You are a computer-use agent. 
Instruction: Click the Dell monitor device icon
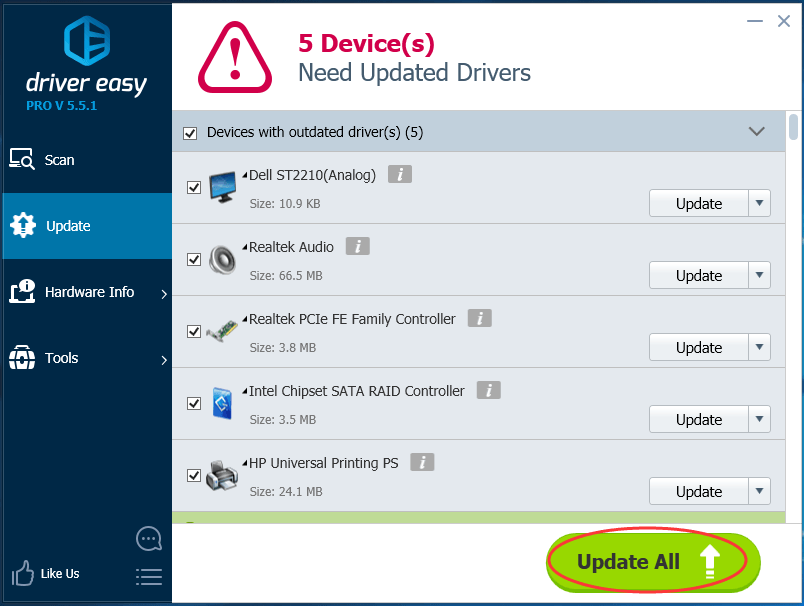[x=223, y=188]
